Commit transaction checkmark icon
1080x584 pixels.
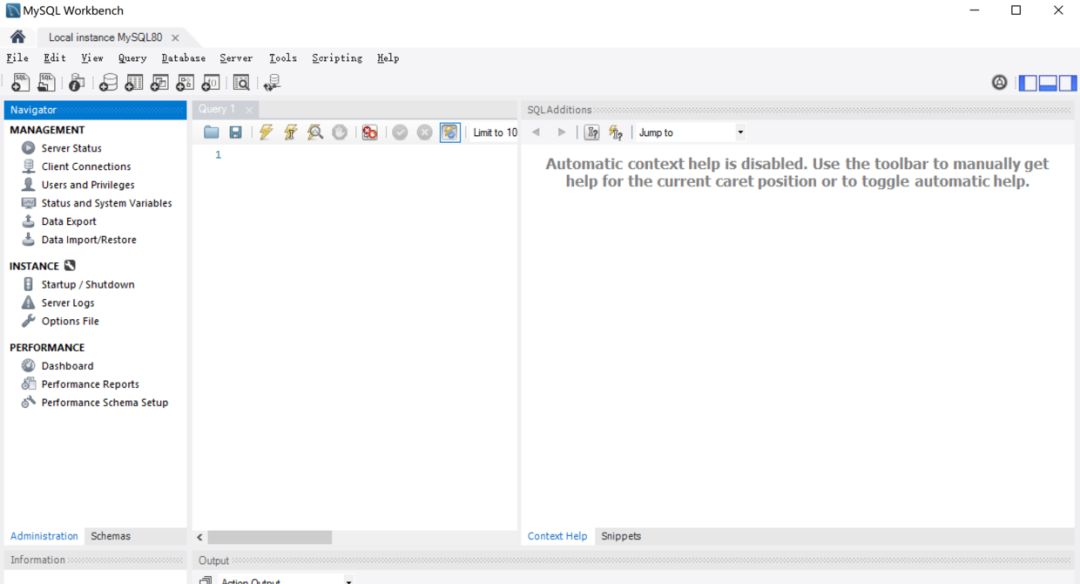click(400, 132)
